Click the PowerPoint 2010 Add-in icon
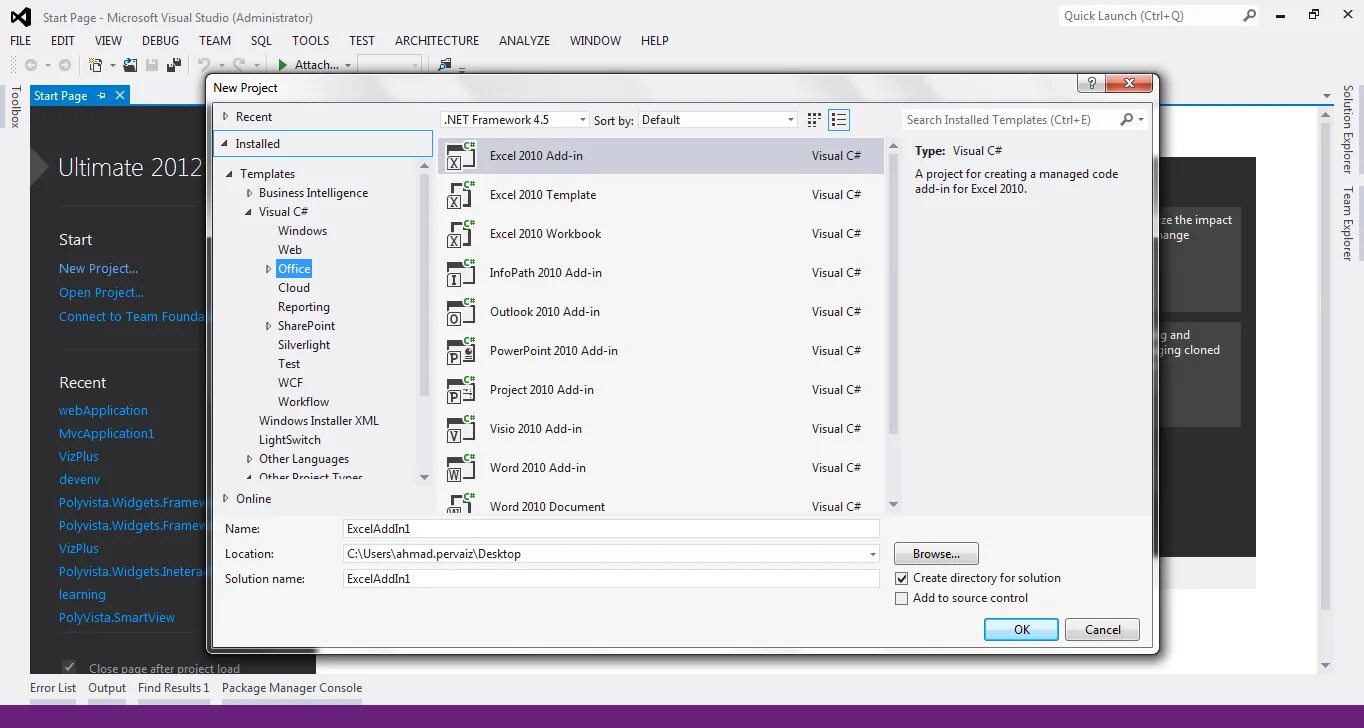 [461, 351]
